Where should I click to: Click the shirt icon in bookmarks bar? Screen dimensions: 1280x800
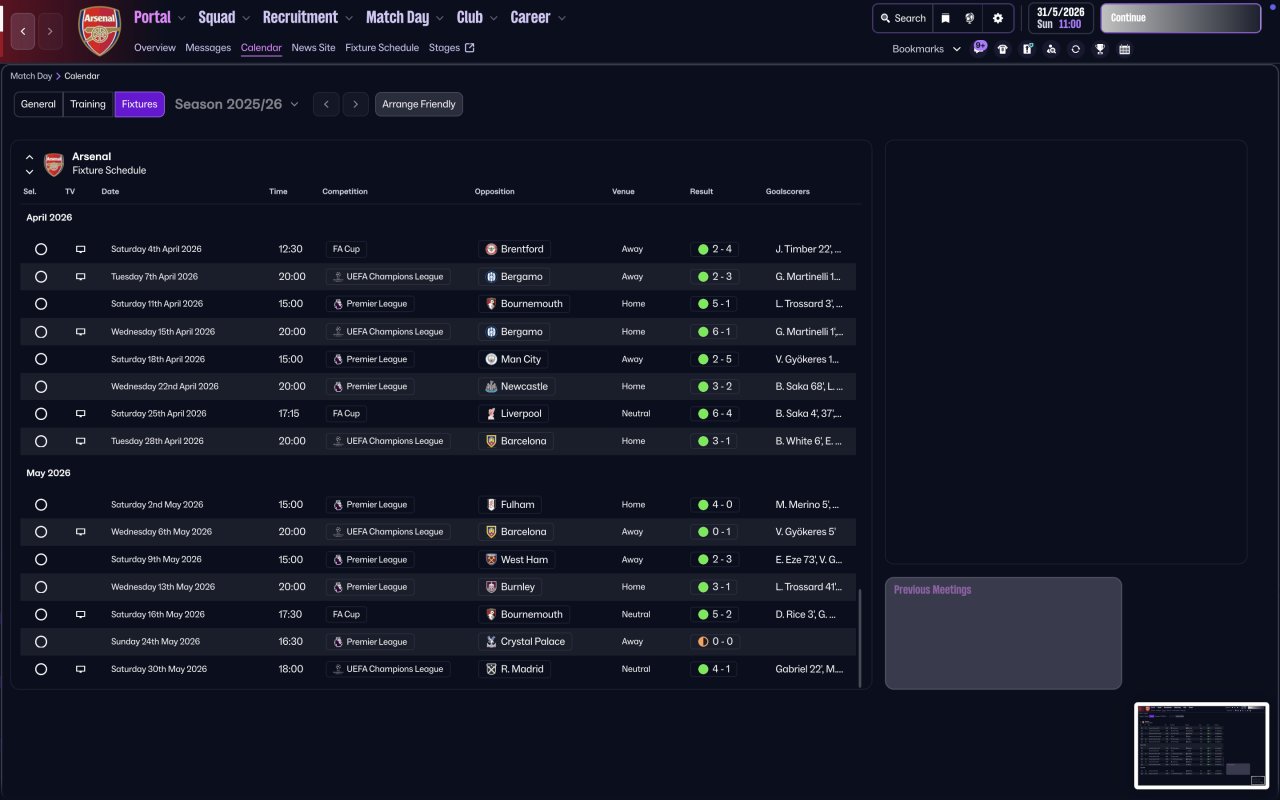[1003, 49]
